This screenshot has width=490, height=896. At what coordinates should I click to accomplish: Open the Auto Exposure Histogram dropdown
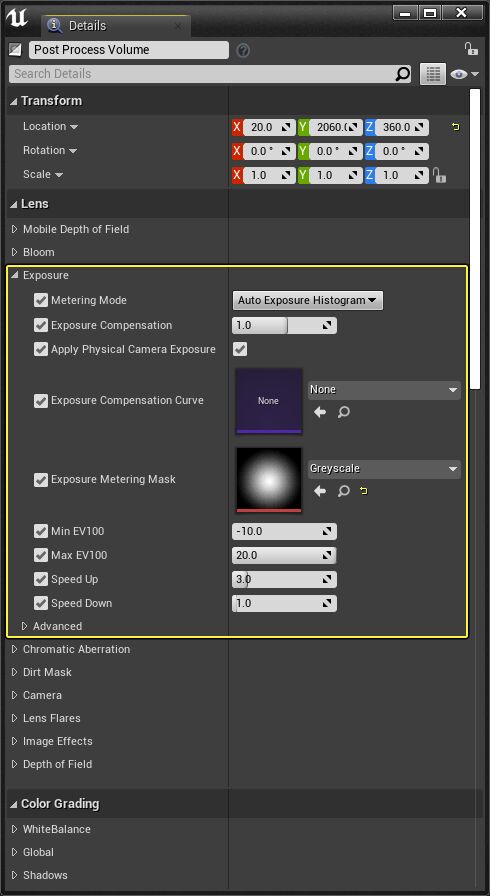point(308,301)
